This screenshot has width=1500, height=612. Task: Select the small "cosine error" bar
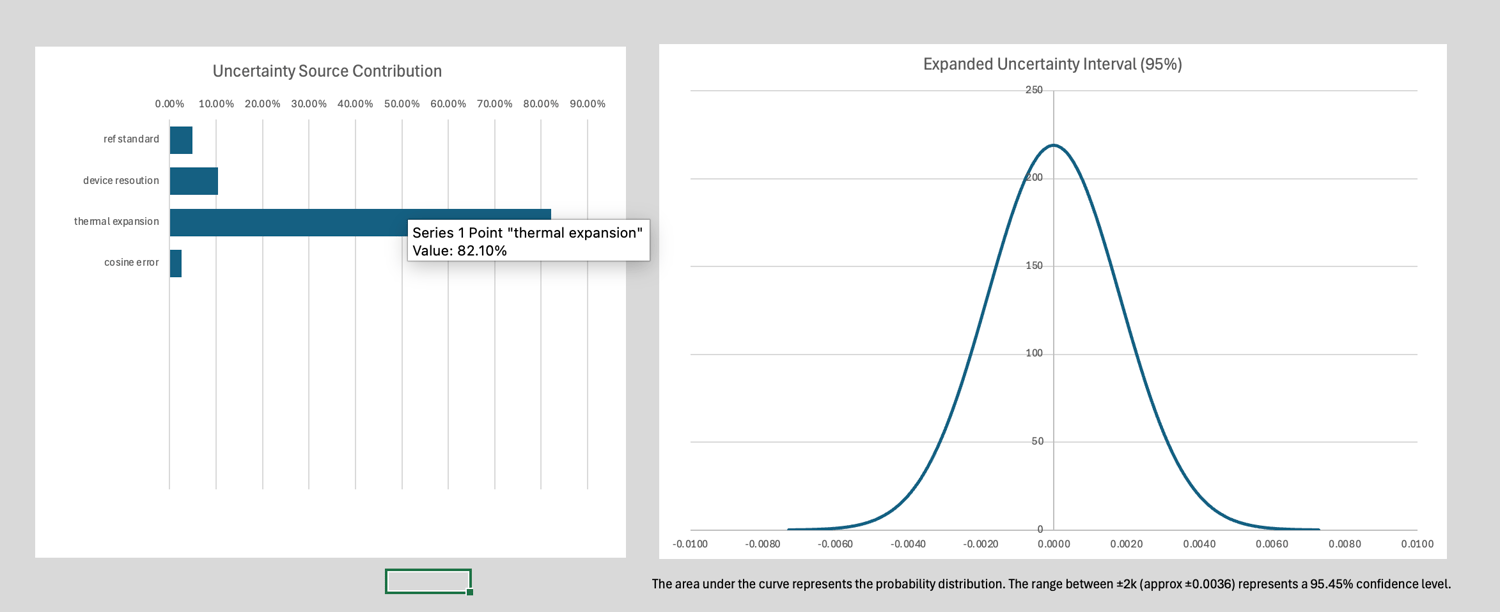[176, 263]
